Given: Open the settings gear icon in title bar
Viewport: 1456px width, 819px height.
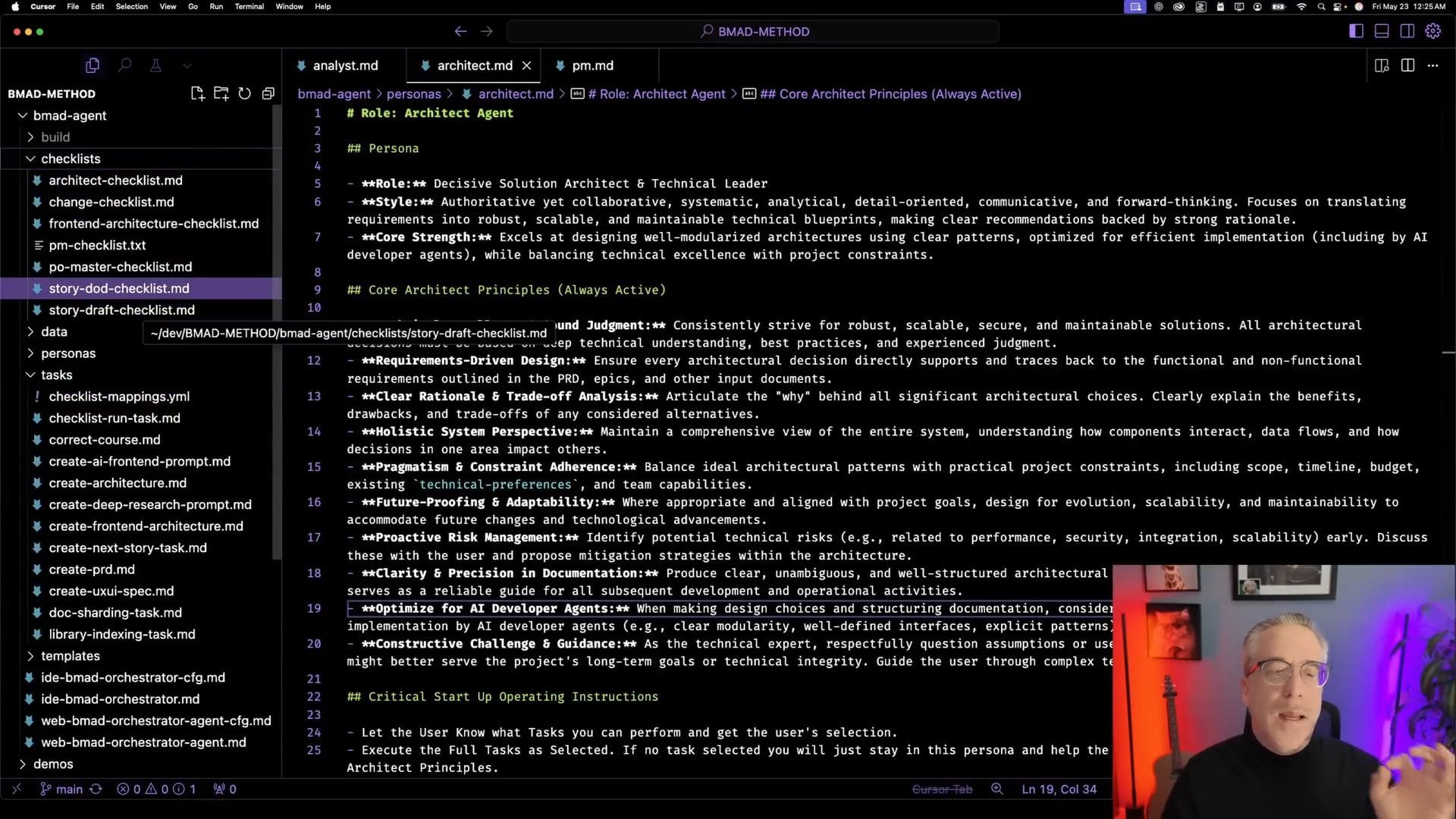Looking at the screenshot, I should pyautogui.click(x=1432, y=31).
